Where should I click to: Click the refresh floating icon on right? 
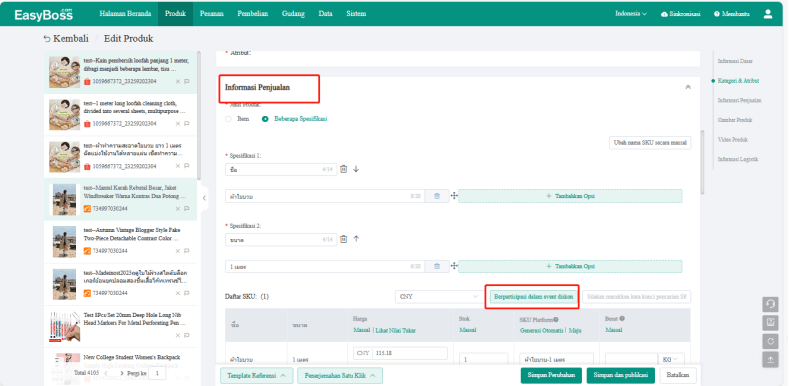click(x=770, y=341)
